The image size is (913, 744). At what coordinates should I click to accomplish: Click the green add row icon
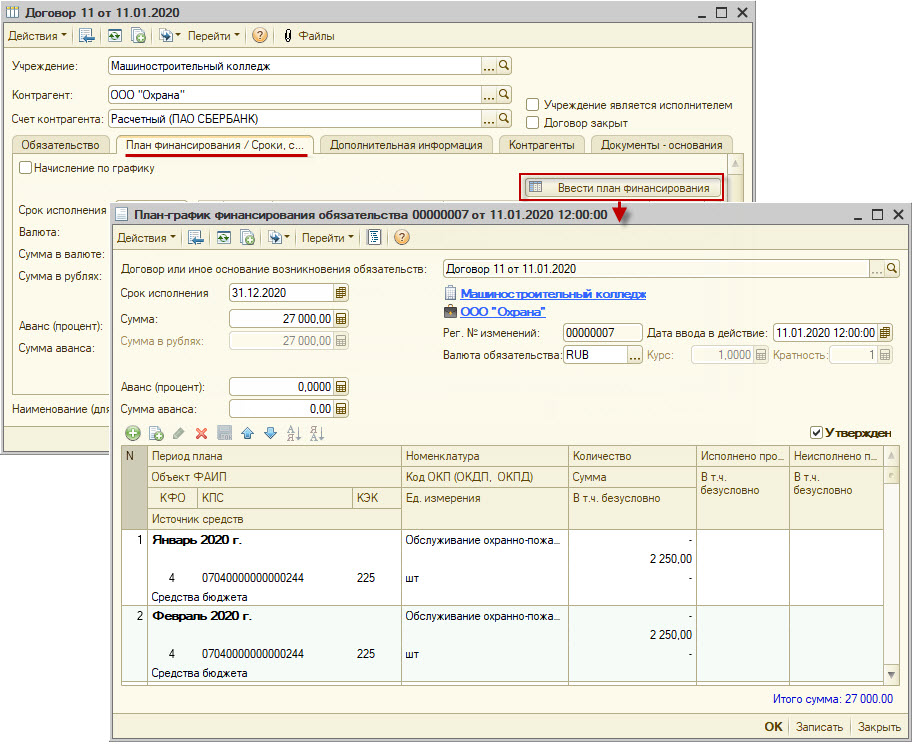click(x=132, y=433)
